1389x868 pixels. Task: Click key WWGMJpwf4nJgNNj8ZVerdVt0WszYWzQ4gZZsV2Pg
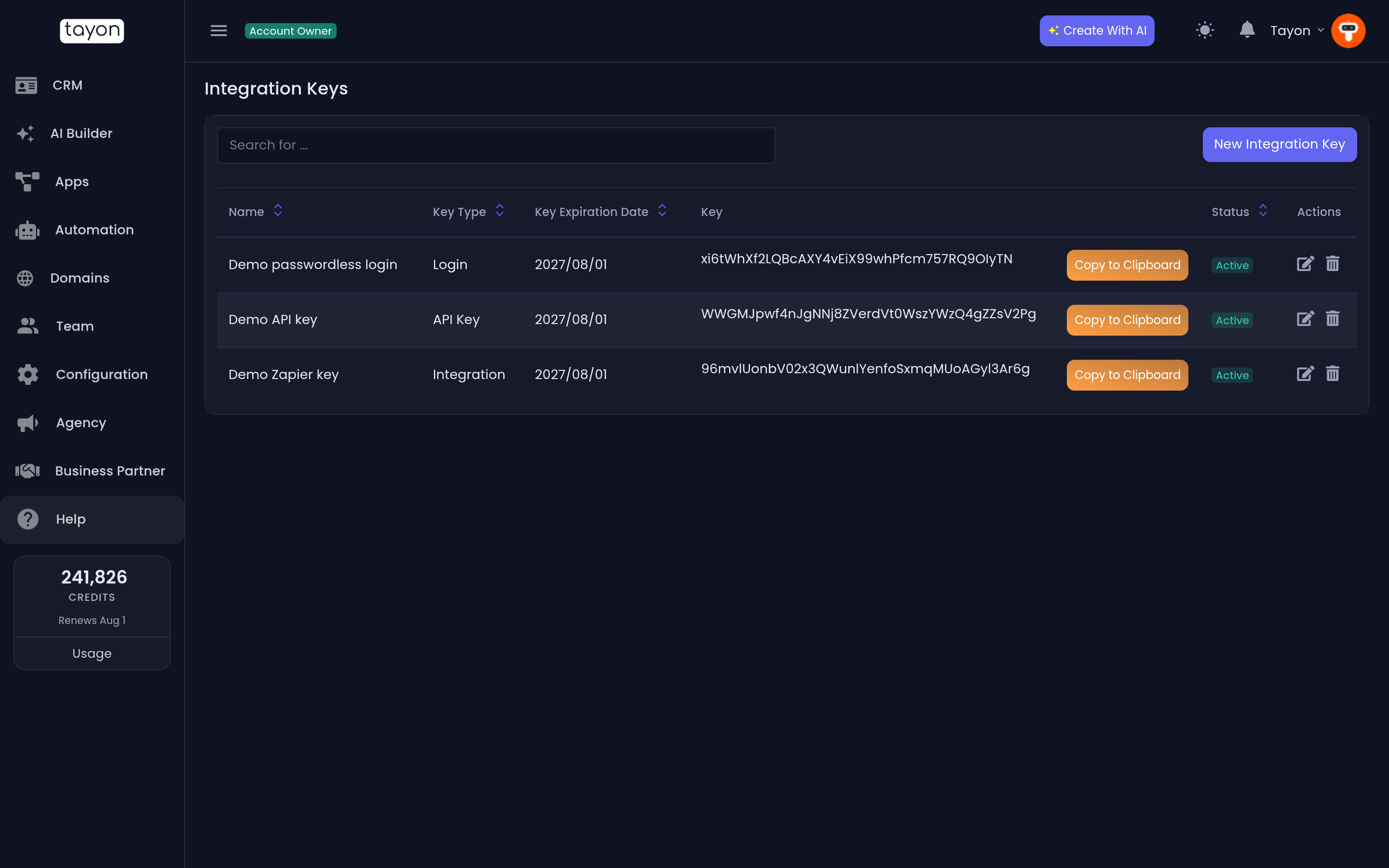(x=869, y=314)
